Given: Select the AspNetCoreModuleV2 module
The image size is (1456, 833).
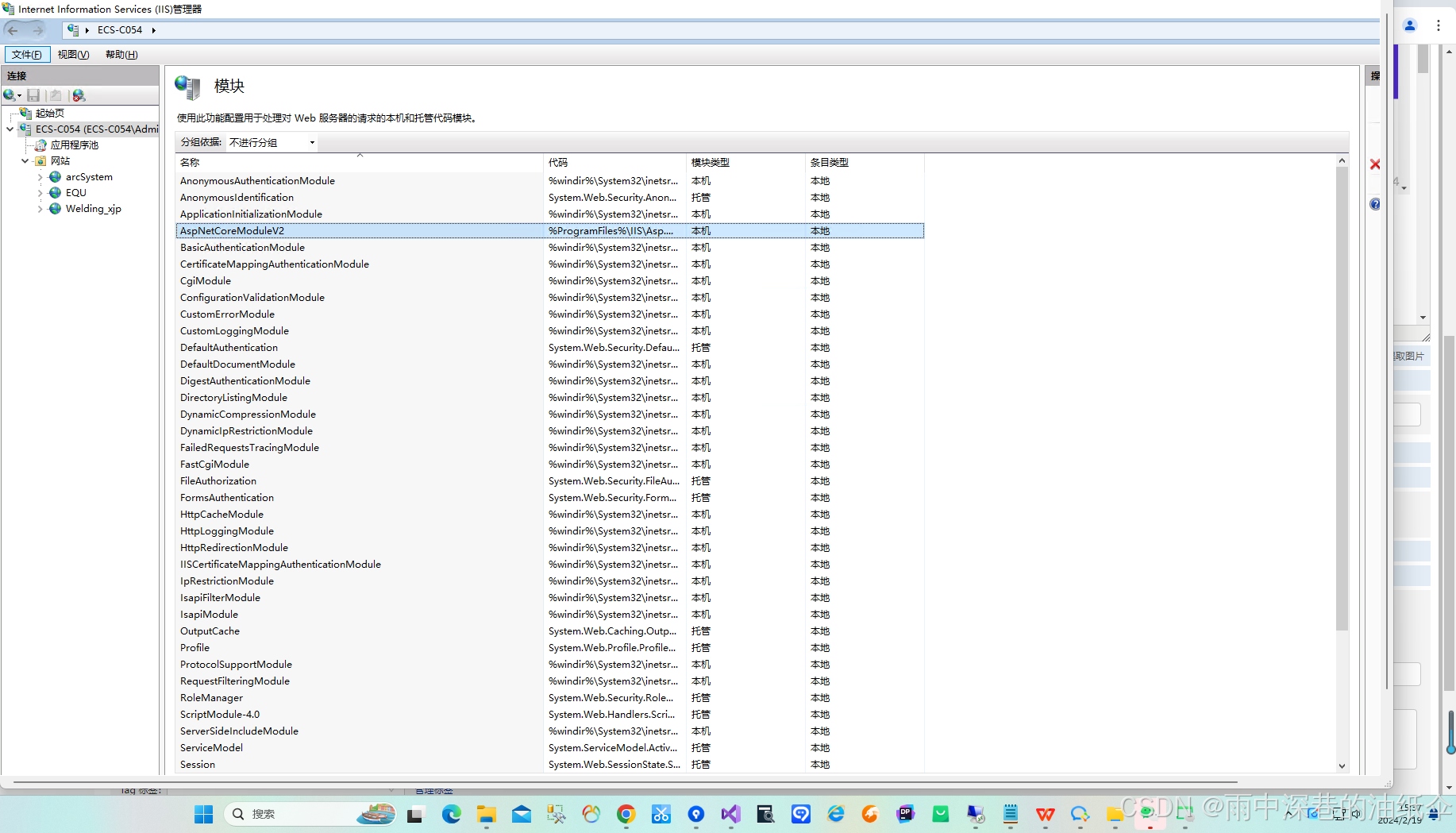Looking at the screenshot, I should click(x=549, y=231).
